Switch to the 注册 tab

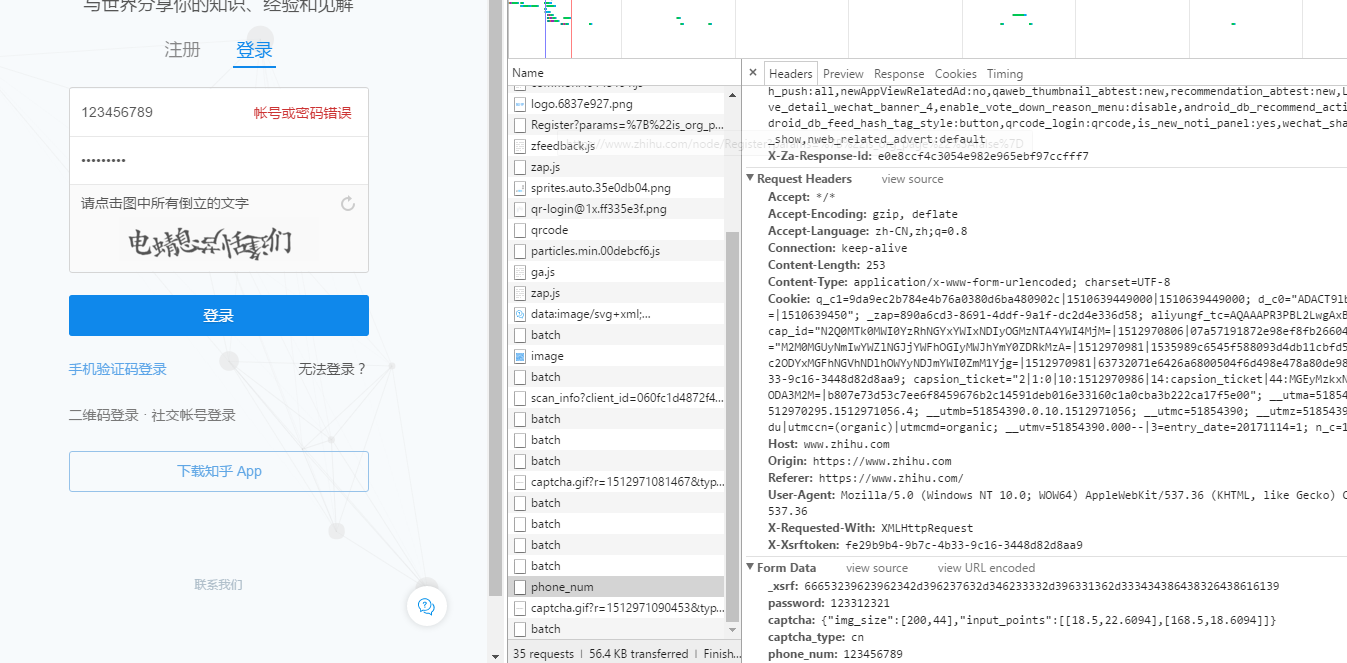[x=182, y=50]
